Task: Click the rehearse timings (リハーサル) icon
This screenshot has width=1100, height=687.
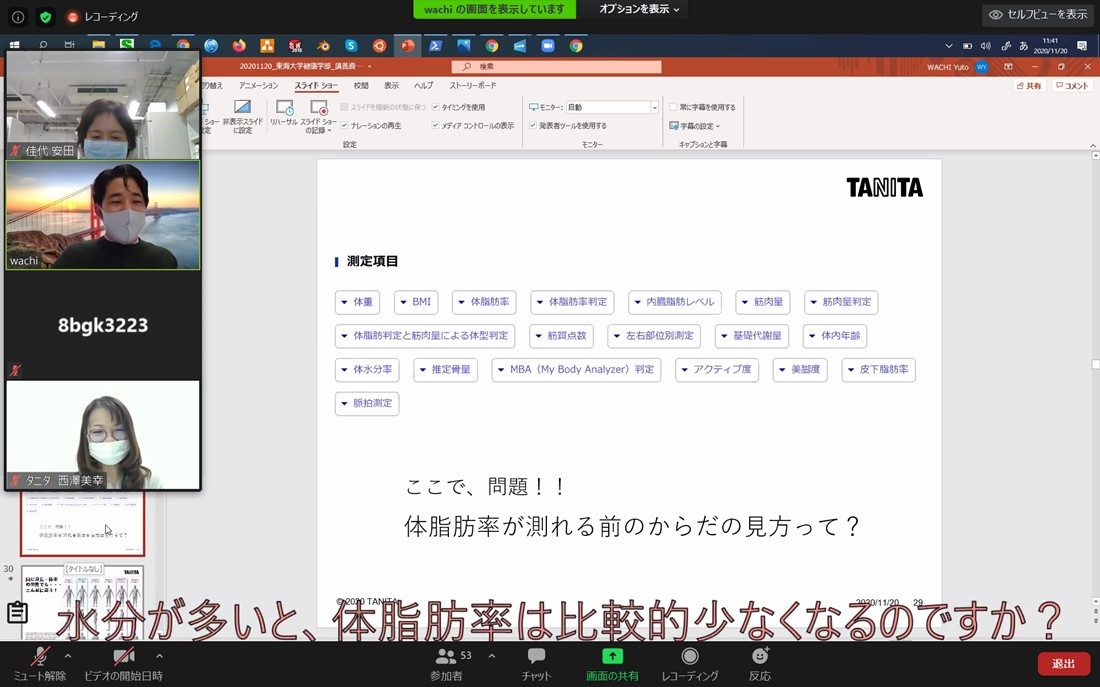Action: 284,113
